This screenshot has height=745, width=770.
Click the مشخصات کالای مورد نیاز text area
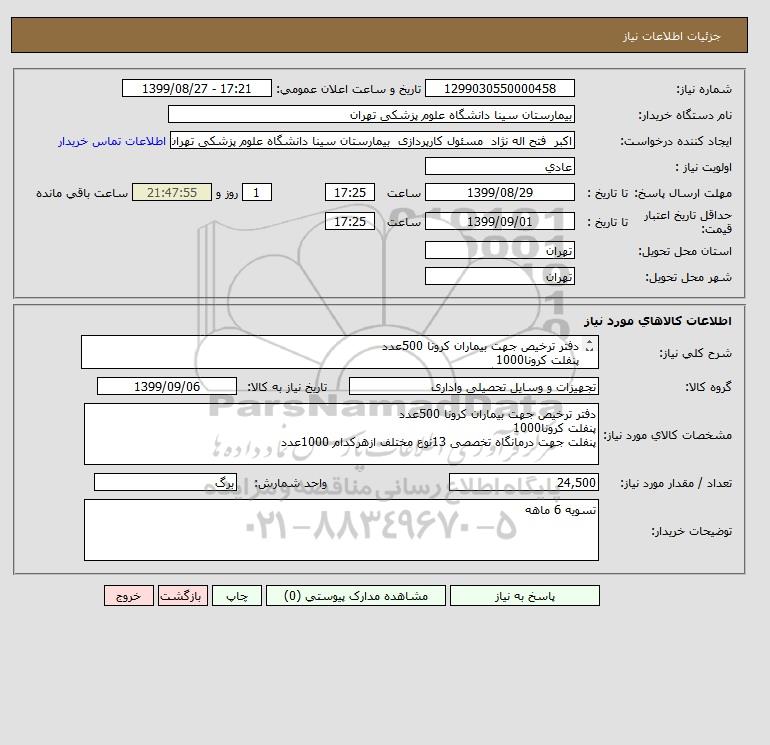tap(341, 434)
